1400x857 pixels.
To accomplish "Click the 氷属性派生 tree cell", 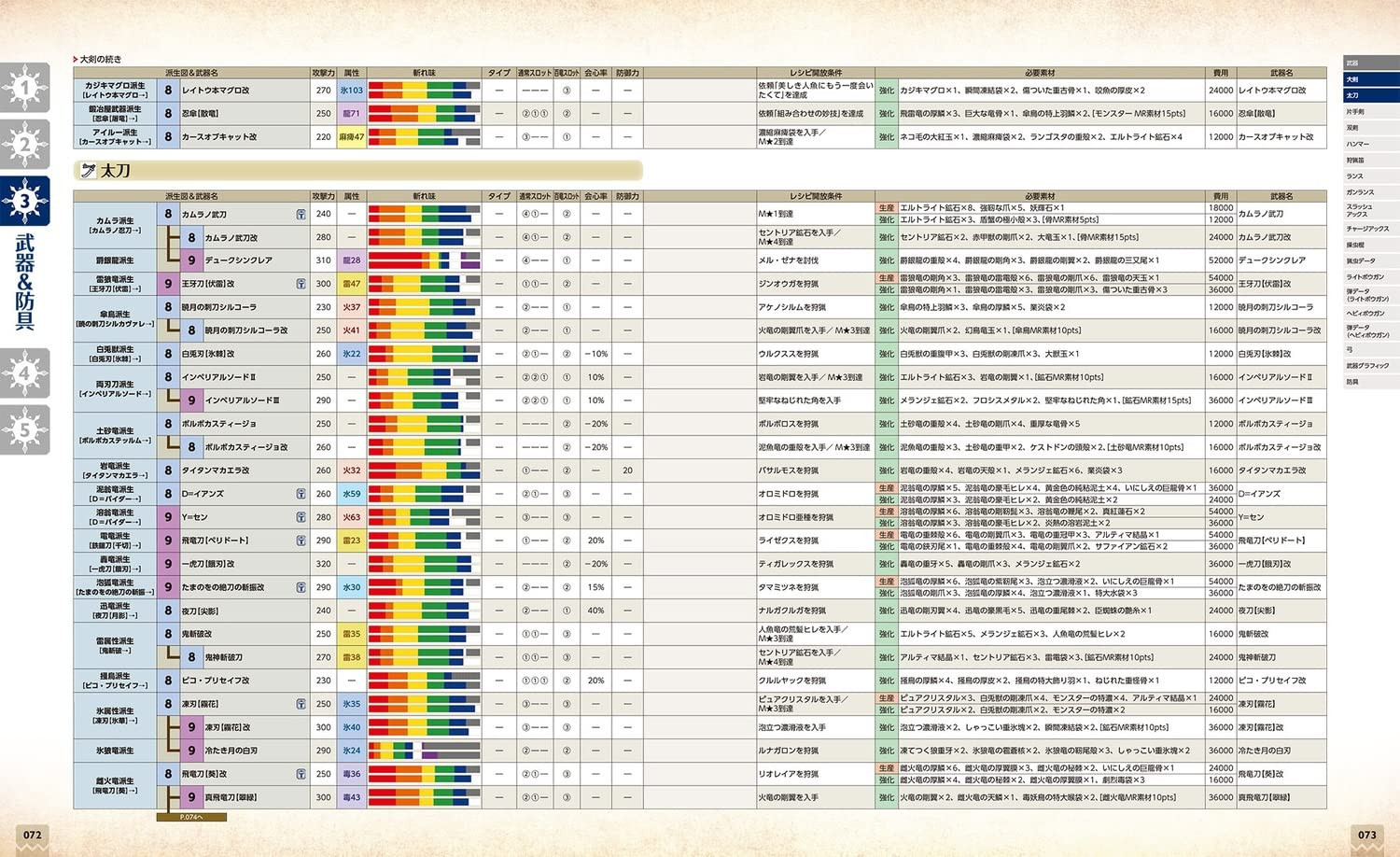I will click(115, 715).
